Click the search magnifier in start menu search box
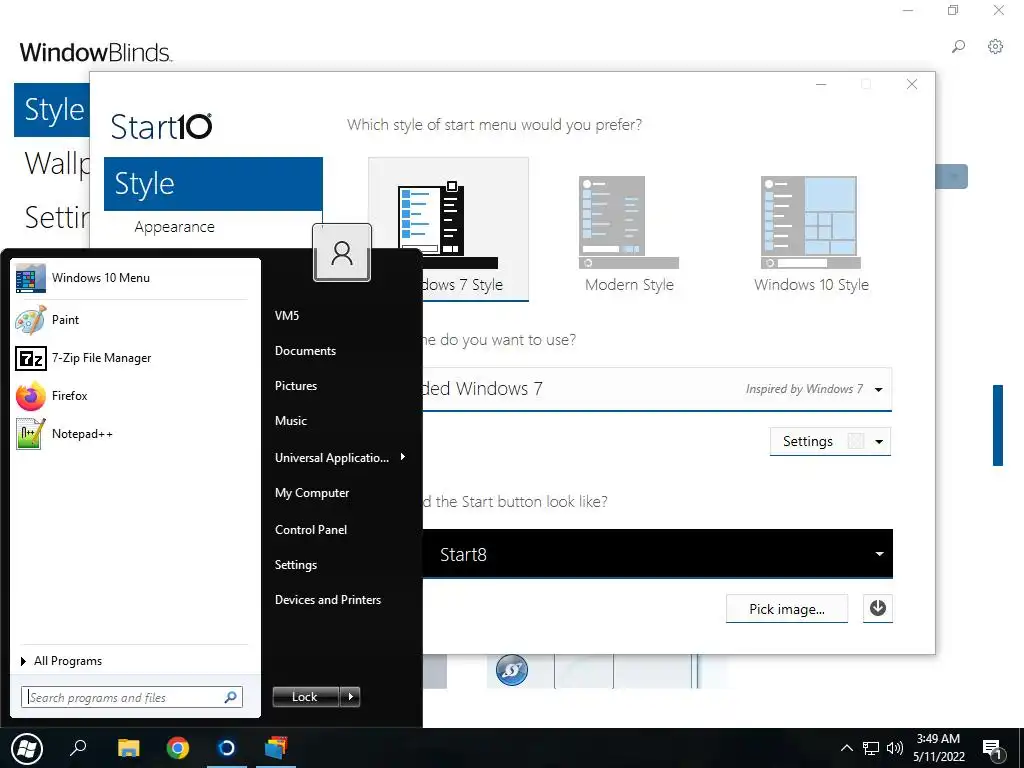This screenshot has width=1024, height=768. click(231, 697)
